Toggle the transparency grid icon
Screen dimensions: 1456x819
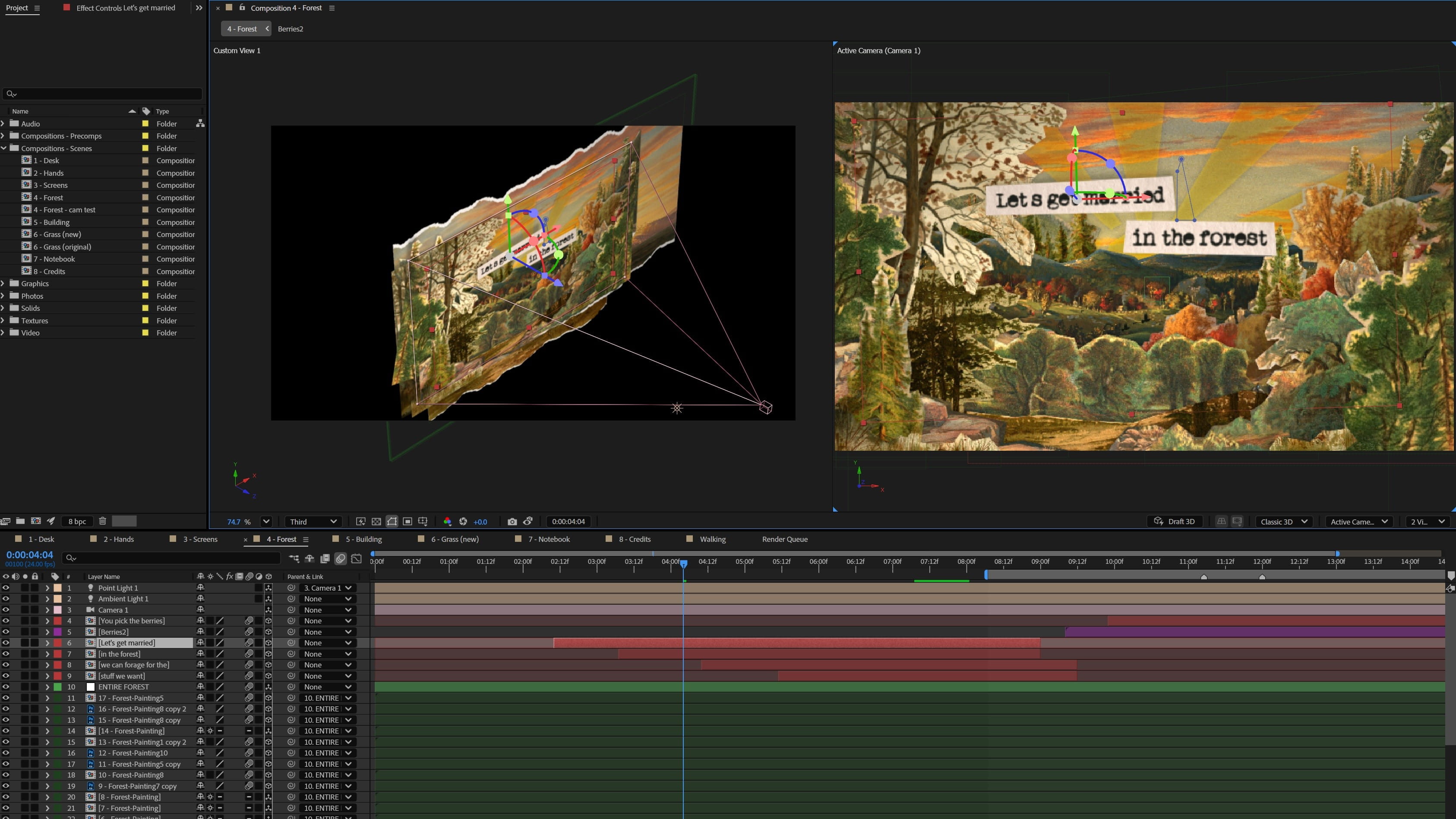pyautogui.click(x=376, y=522)
